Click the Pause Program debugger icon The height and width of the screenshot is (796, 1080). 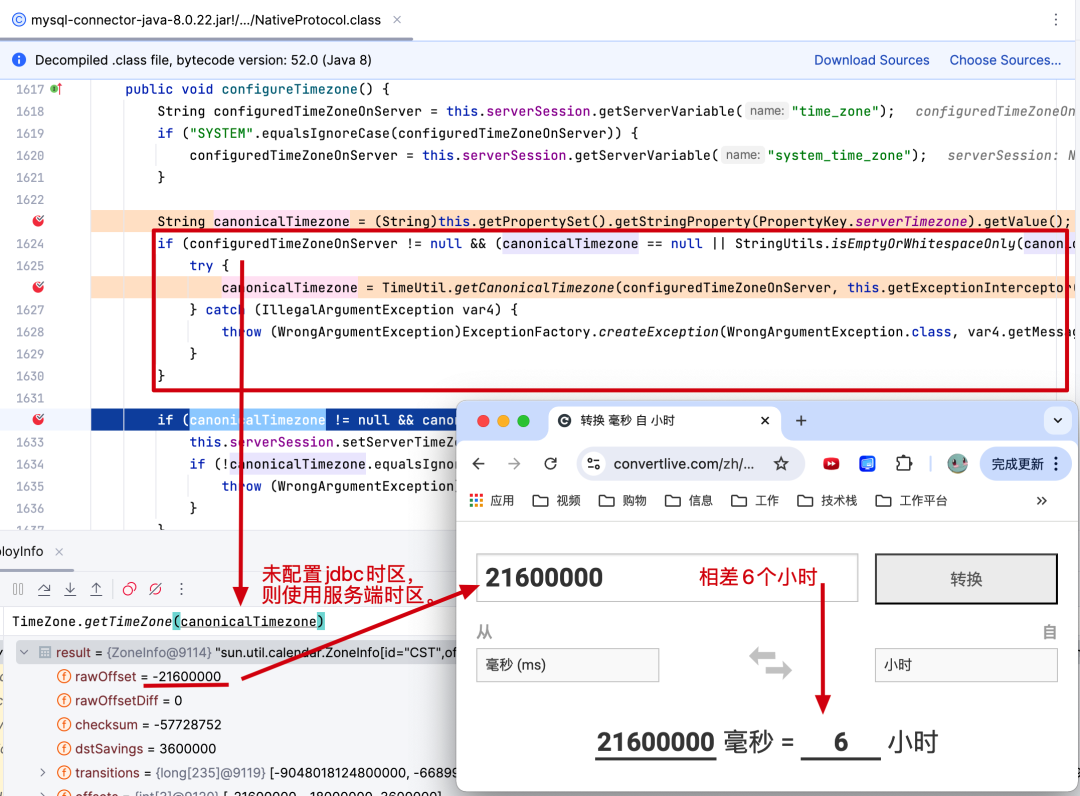18,589
